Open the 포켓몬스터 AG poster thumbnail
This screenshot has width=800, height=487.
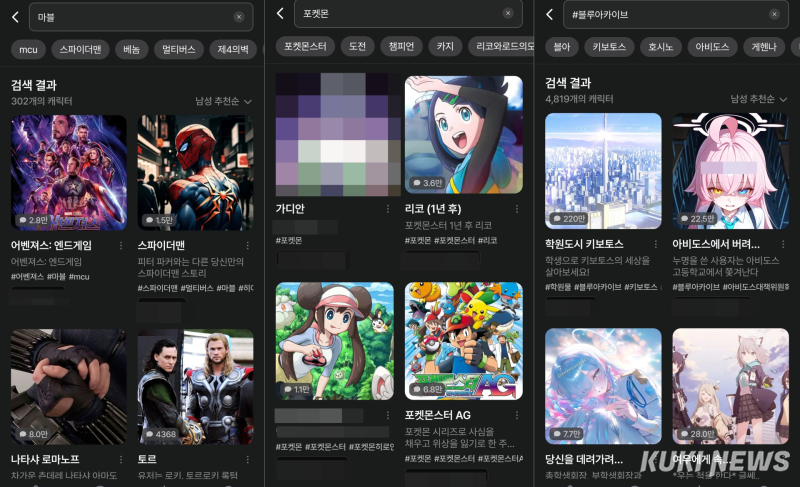click(464, 341)
